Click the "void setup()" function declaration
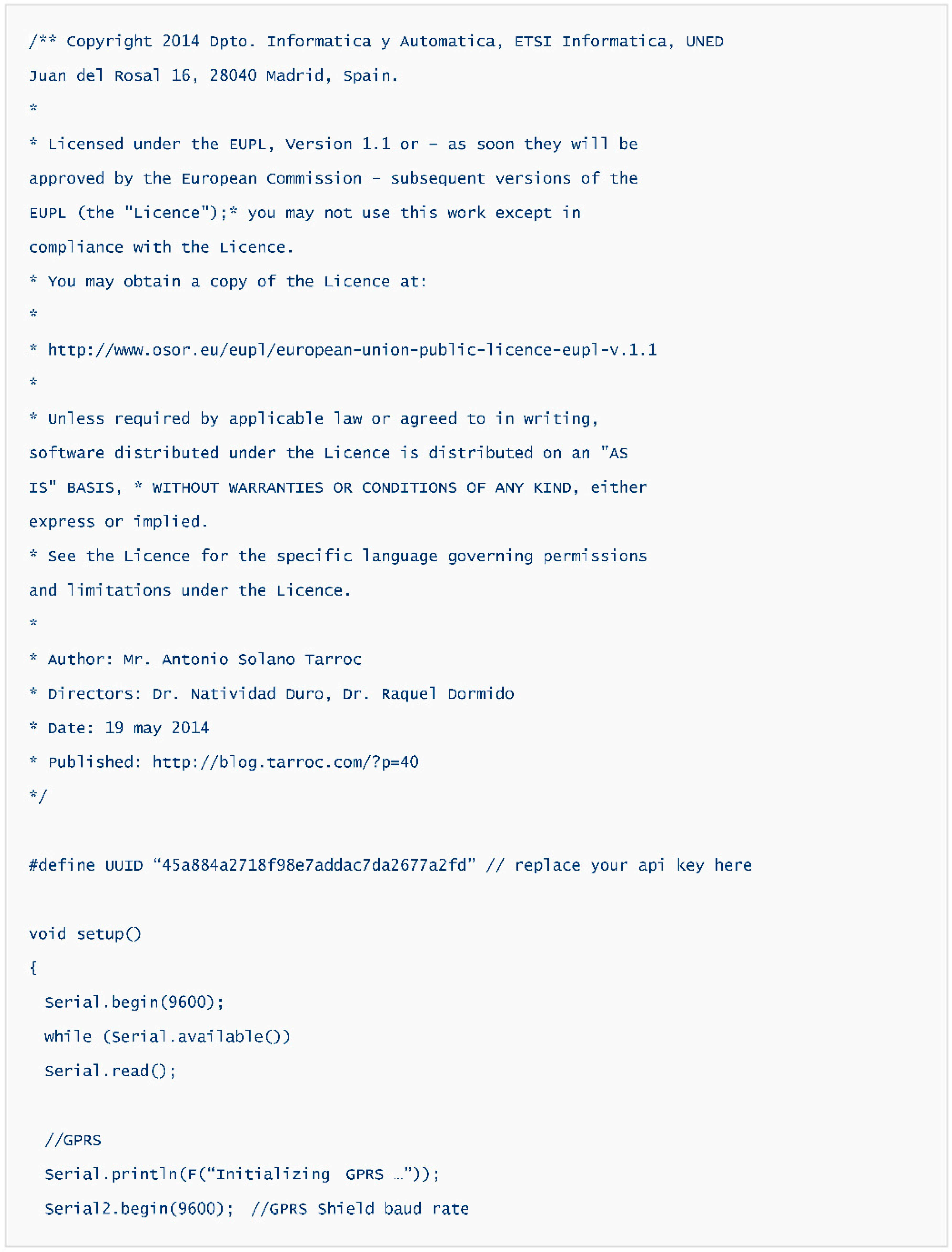The height and width of the screenshot is (1252, 952). (x=85, y=934)
